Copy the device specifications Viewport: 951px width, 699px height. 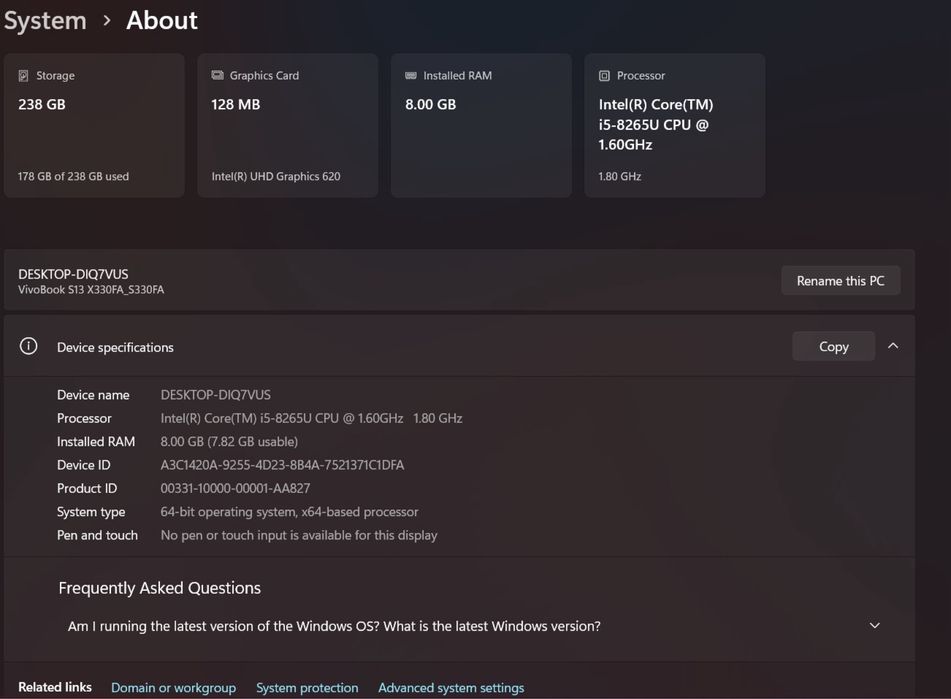click(833, 347)
